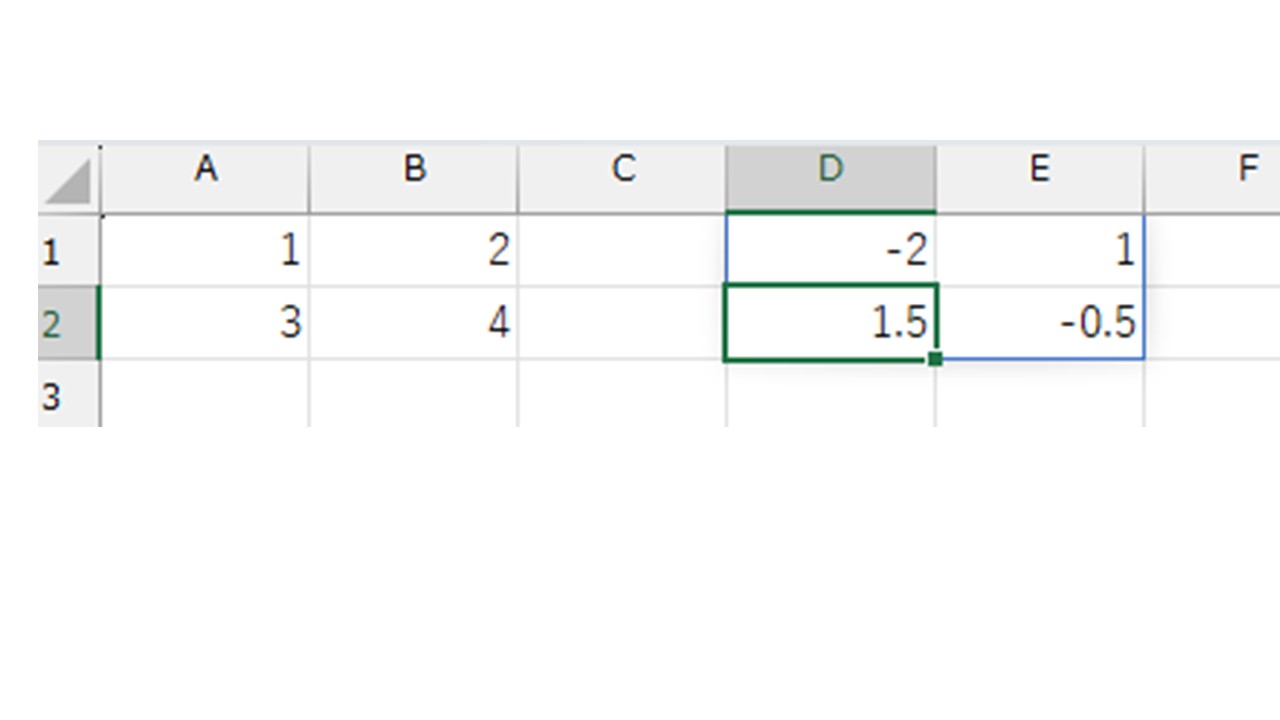Click cell B2 containing 4
Viewport: 1280px width, 720px height.
[x=414, y=323]
